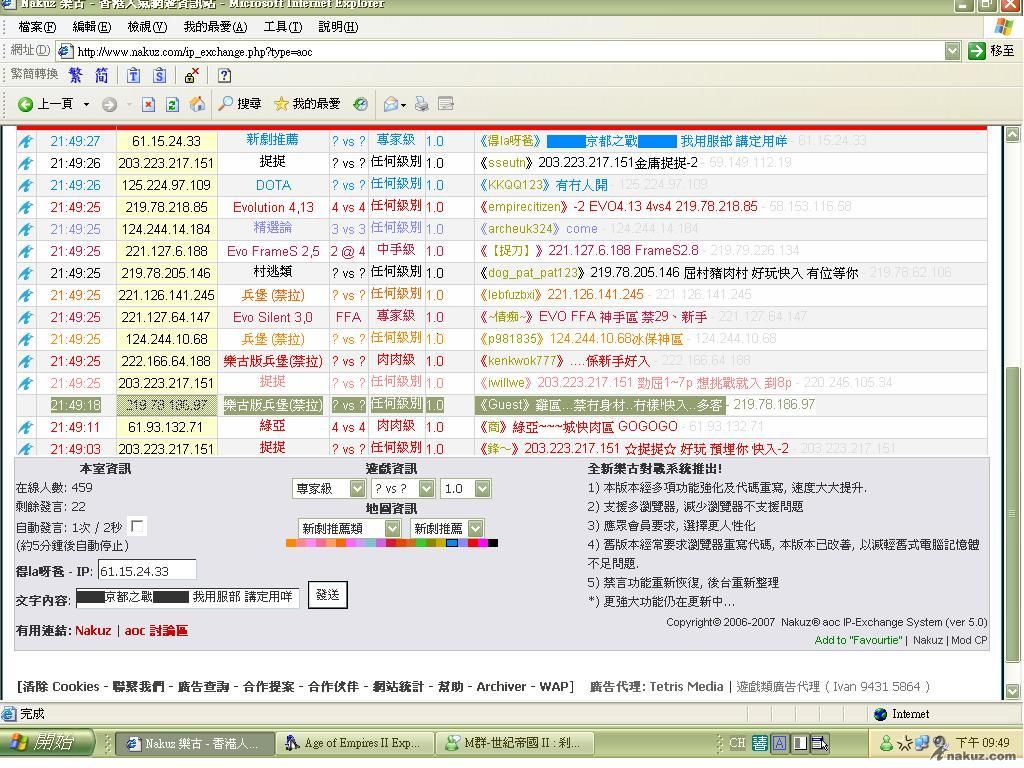Click the join icon in the DOTA row
1024x768 pixels.
(x=25, y=185)
